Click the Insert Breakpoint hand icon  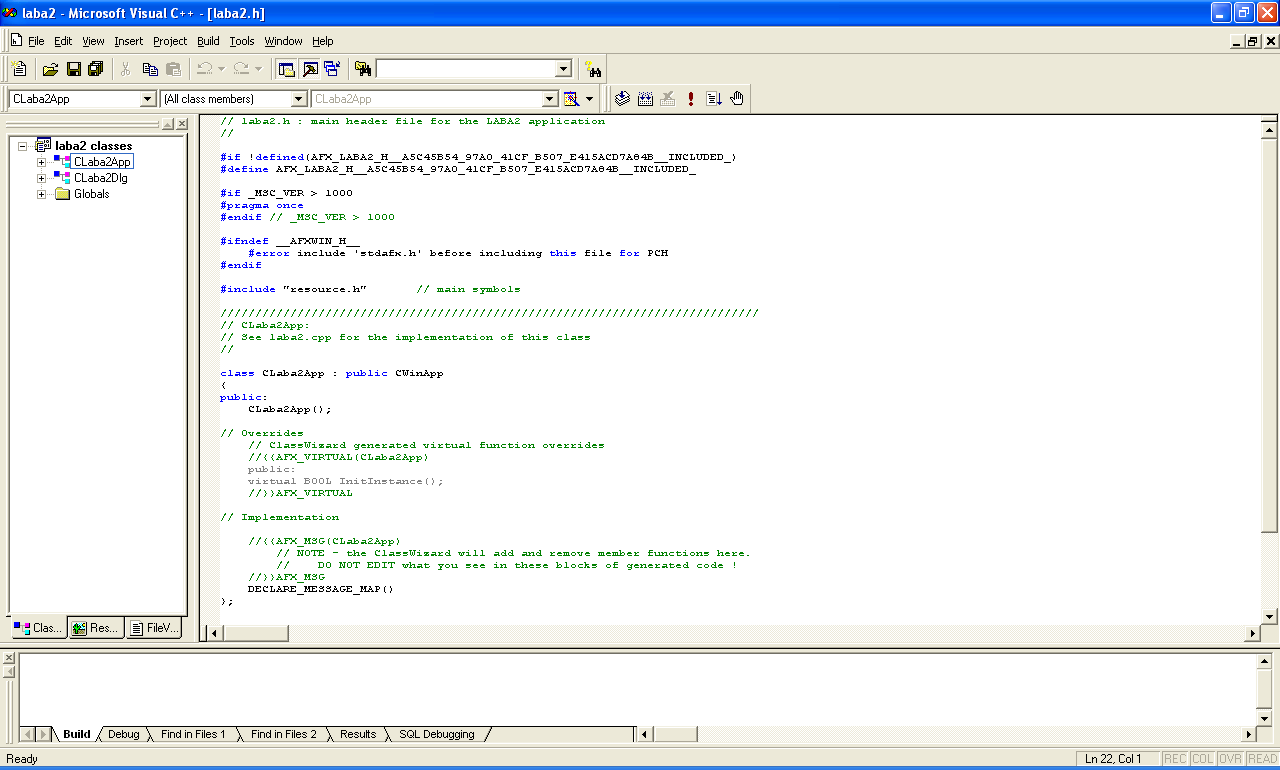coord(737,98)
